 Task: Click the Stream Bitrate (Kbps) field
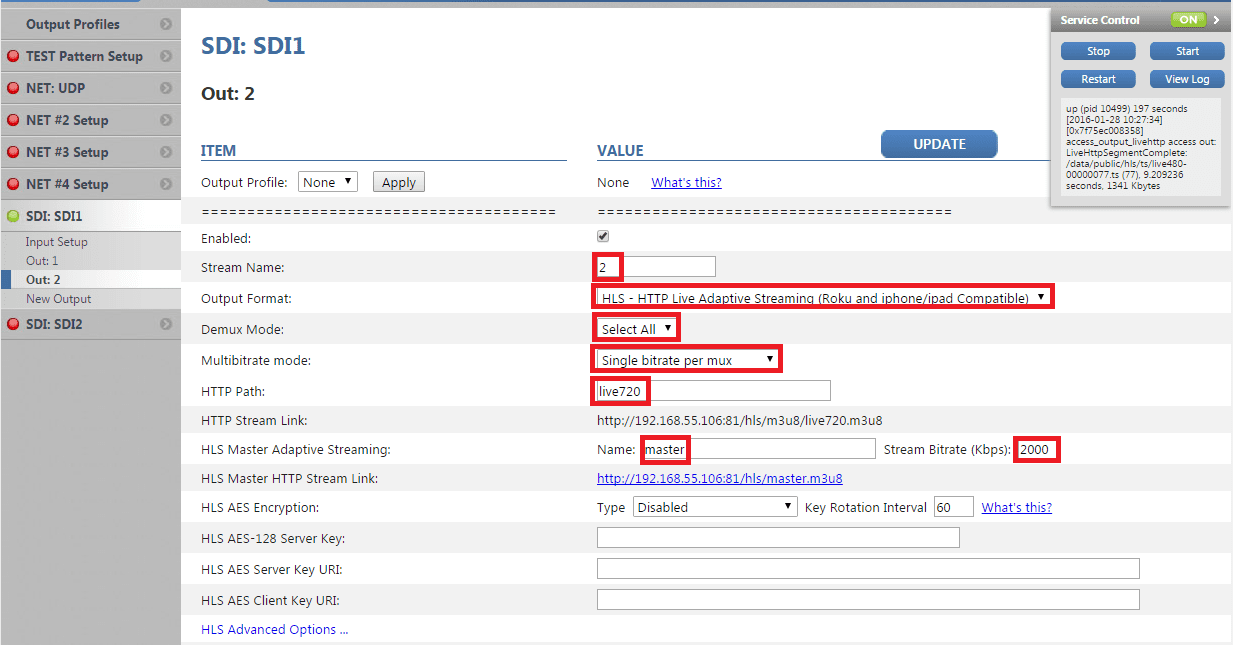pyautogui.click(x=1038, y=449)
